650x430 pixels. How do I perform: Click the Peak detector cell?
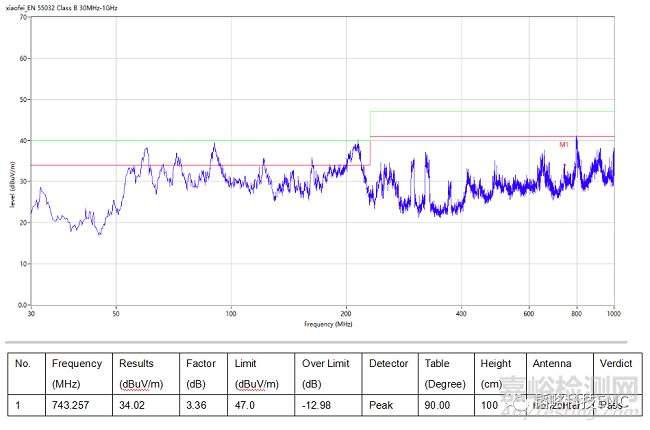tap(380, 407)
